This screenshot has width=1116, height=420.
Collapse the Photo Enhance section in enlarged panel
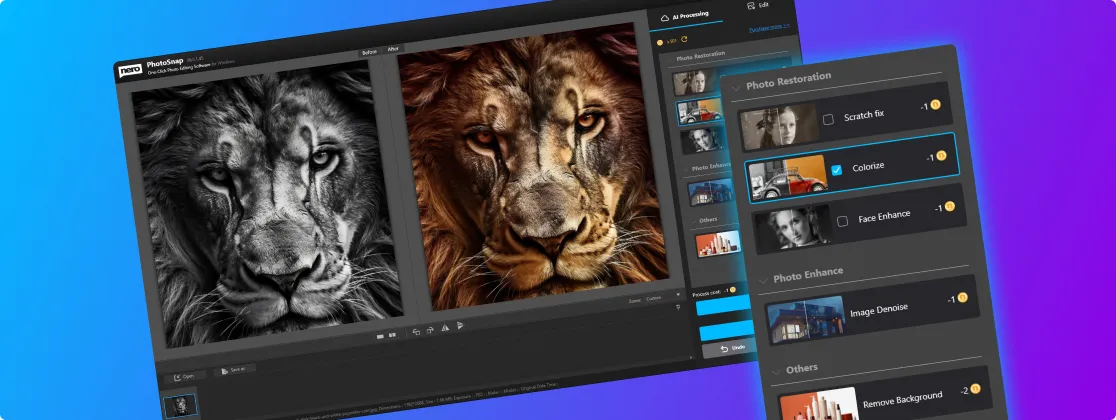[x=764, y=279]
